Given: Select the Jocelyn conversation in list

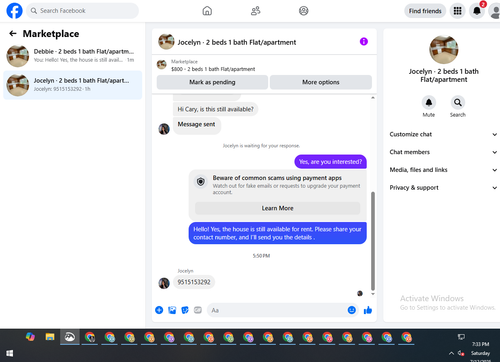Looking at the screenshot, I should tap(73, 85).
